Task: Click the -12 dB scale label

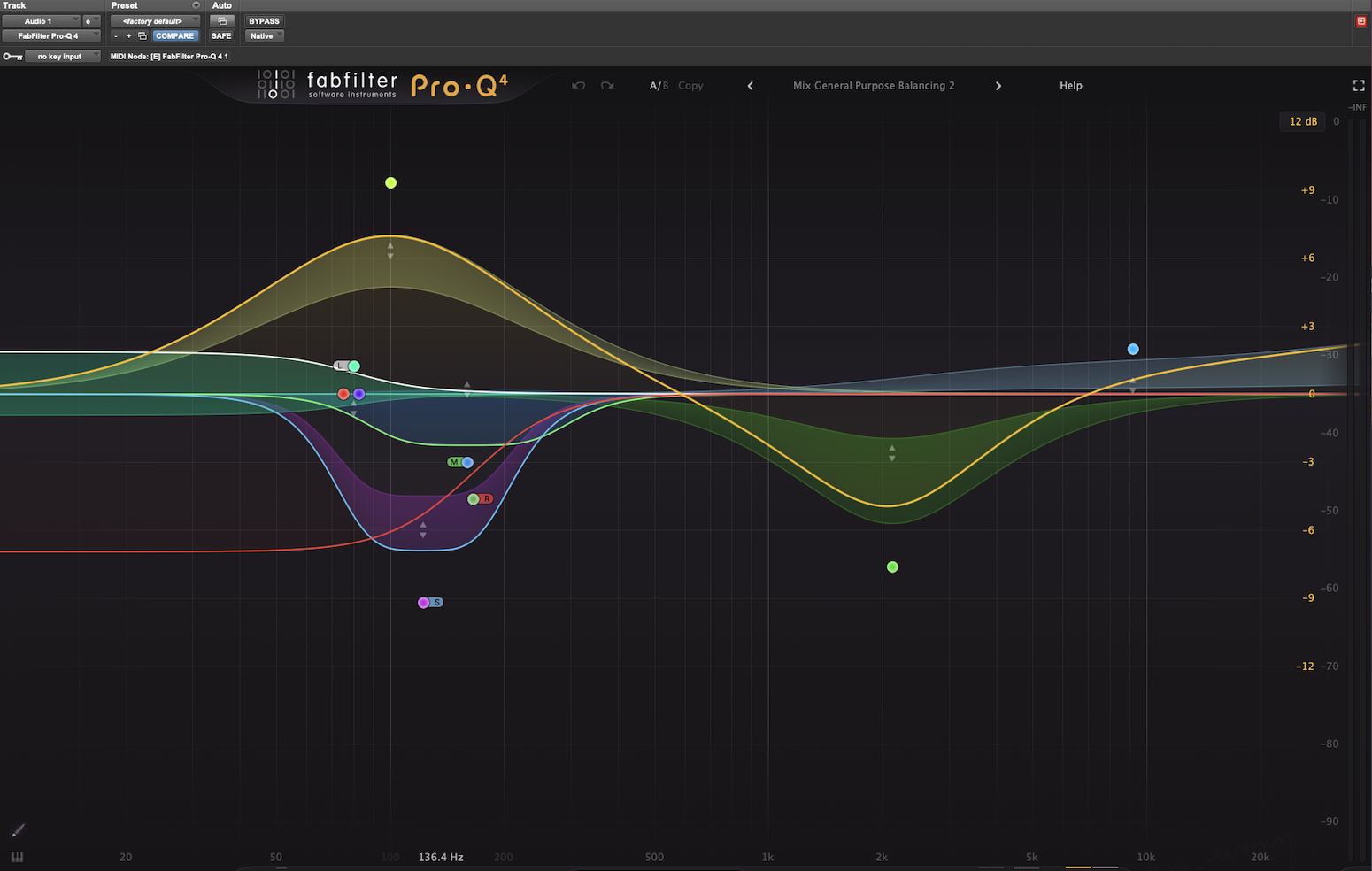Action: (1305, 667)
